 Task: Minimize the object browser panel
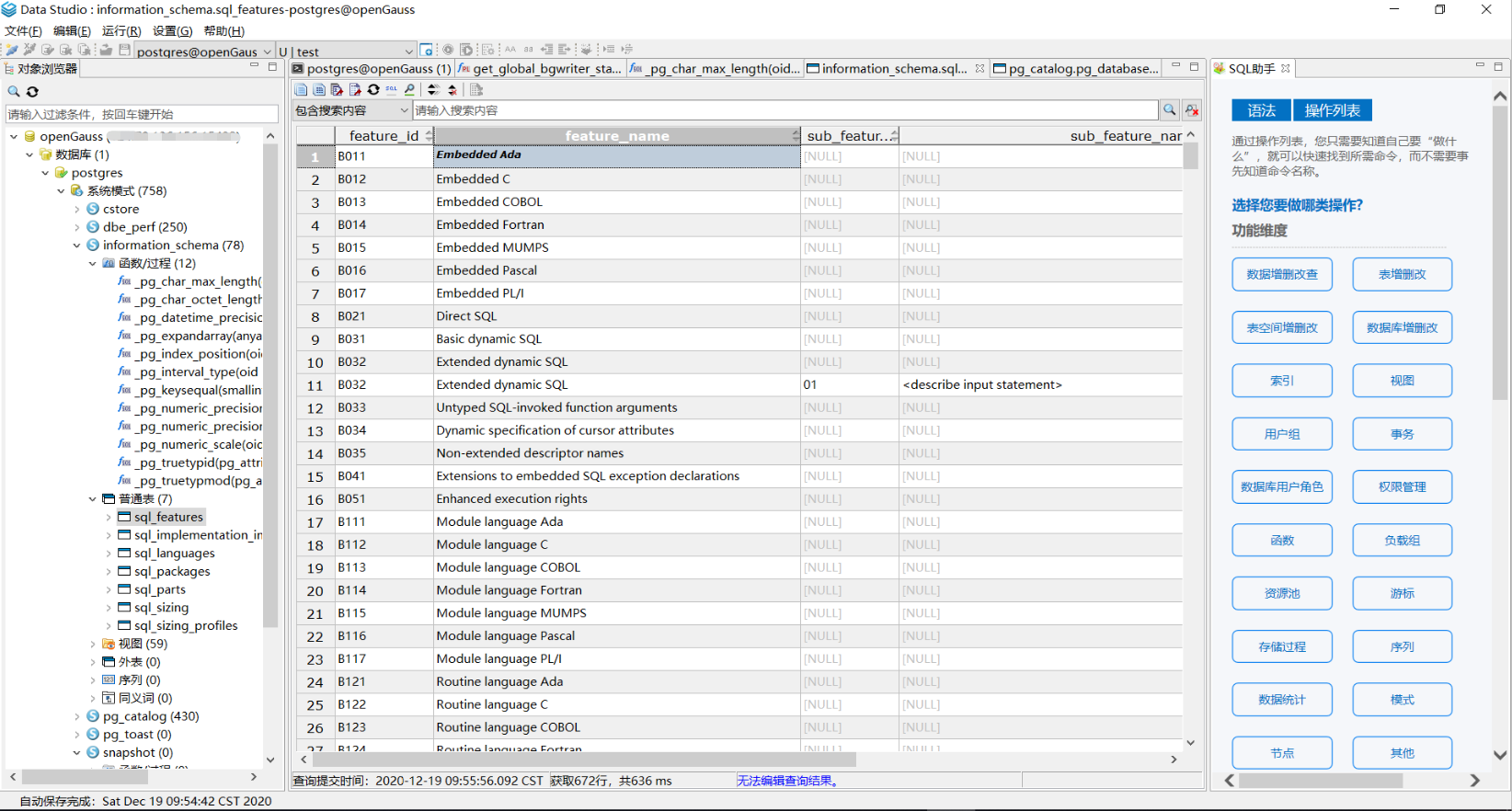click(255, 66)
